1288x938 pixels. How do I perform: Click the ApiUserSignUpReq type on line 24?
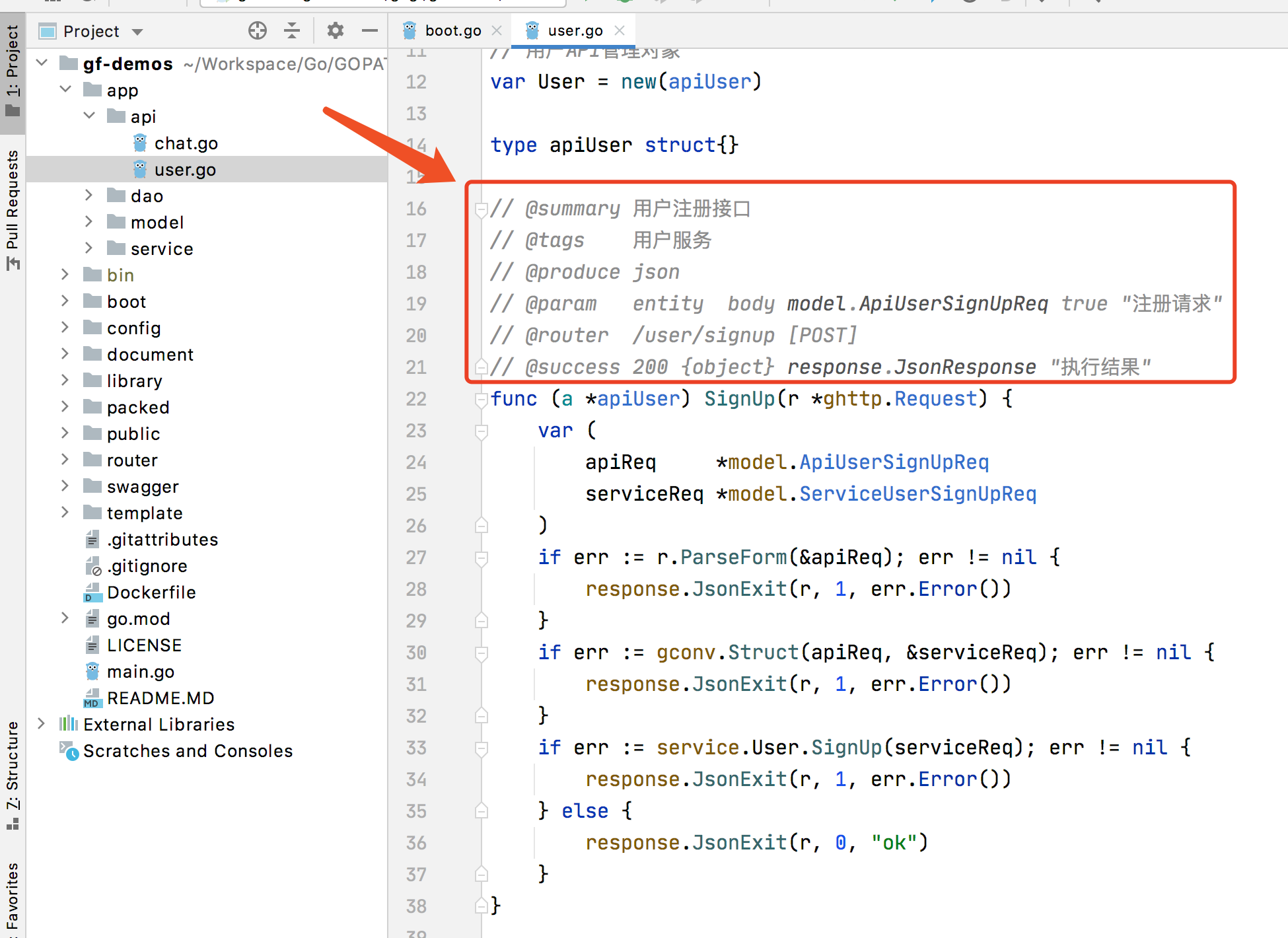tap(894, 462)
